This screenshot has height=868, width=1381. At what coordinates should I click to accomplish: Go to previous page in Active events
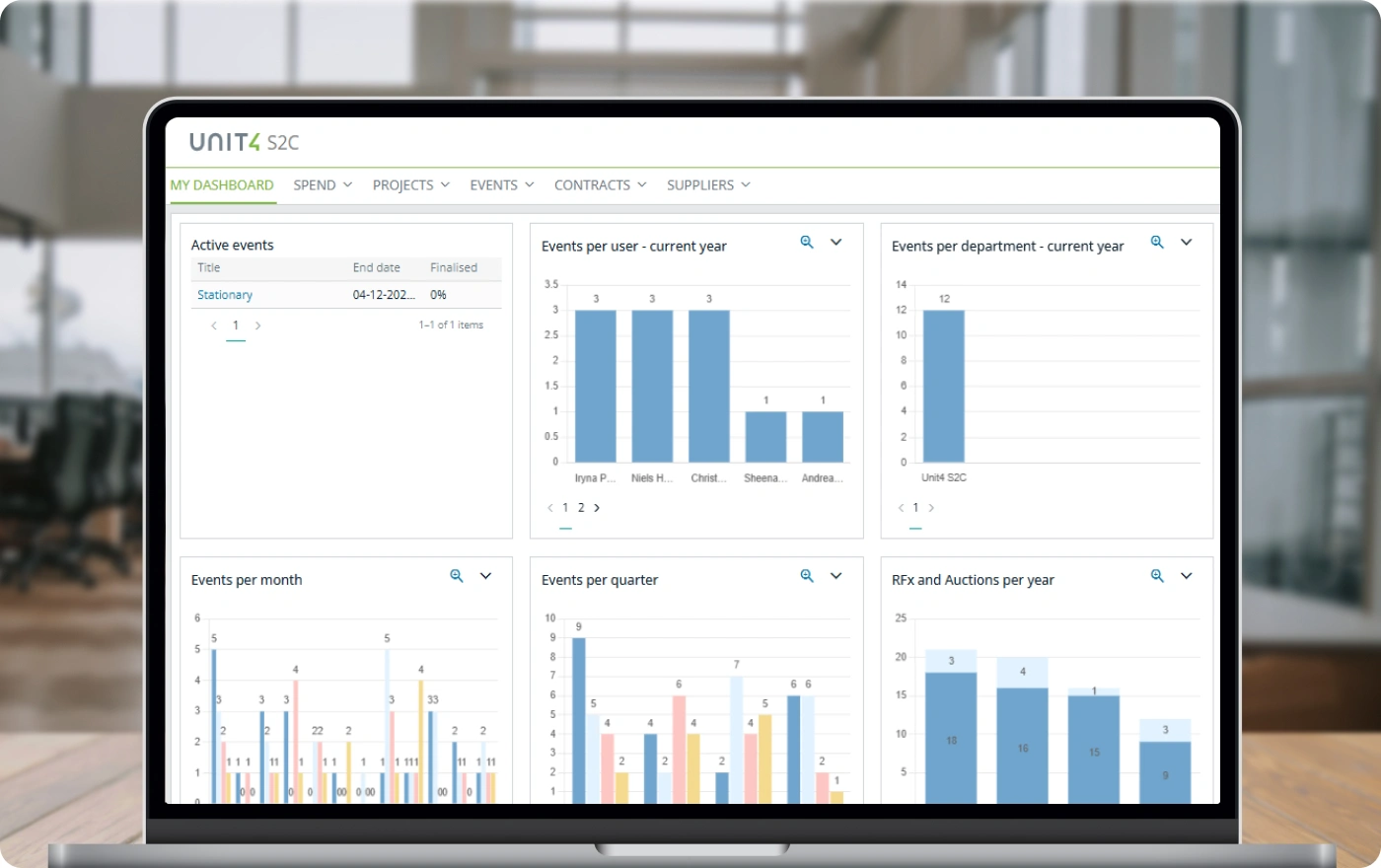click(x=214, y=325)
